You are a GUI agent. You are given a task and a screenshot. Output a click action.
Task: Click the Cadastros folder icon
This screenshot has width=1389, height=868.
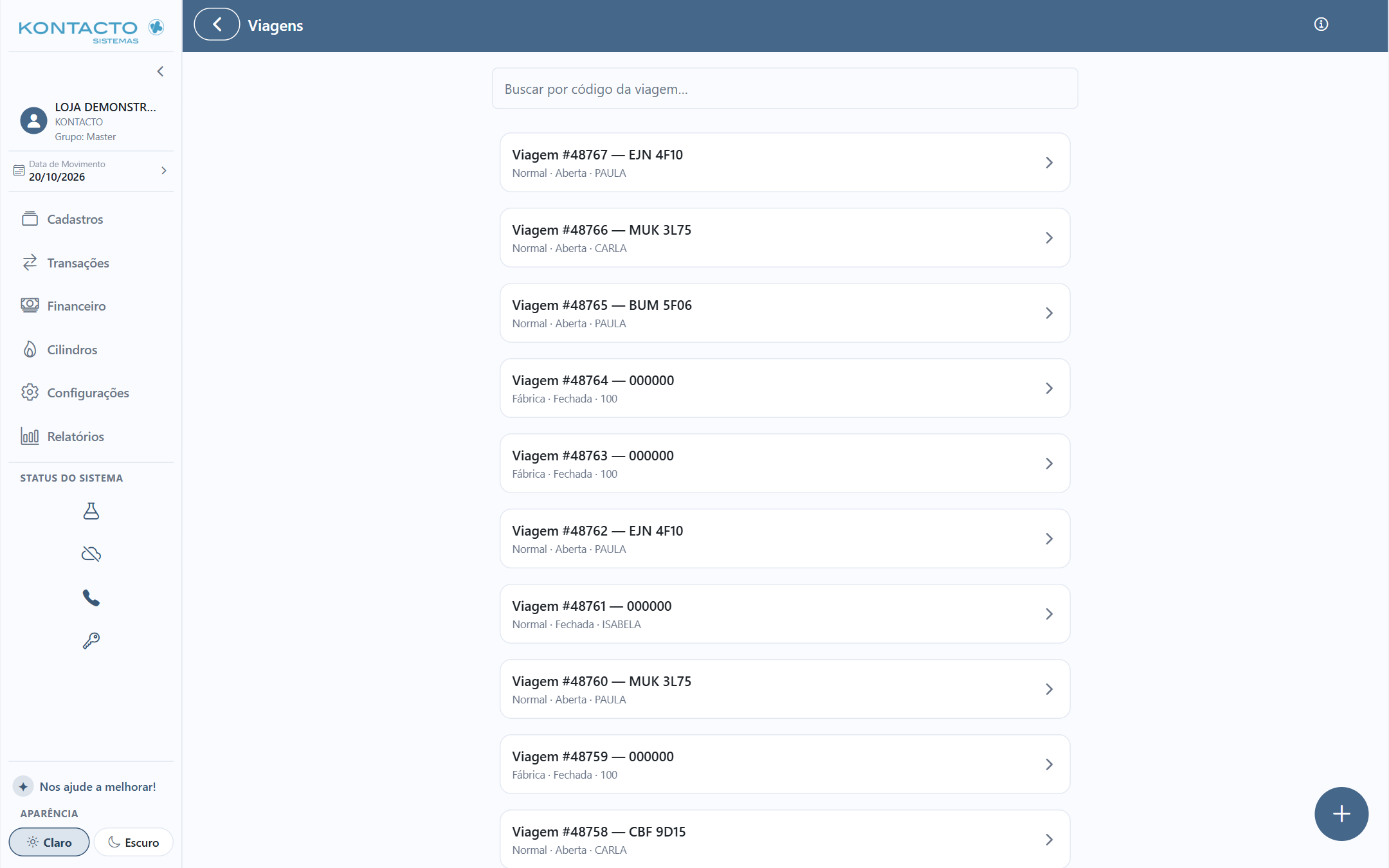pos(30,219)
